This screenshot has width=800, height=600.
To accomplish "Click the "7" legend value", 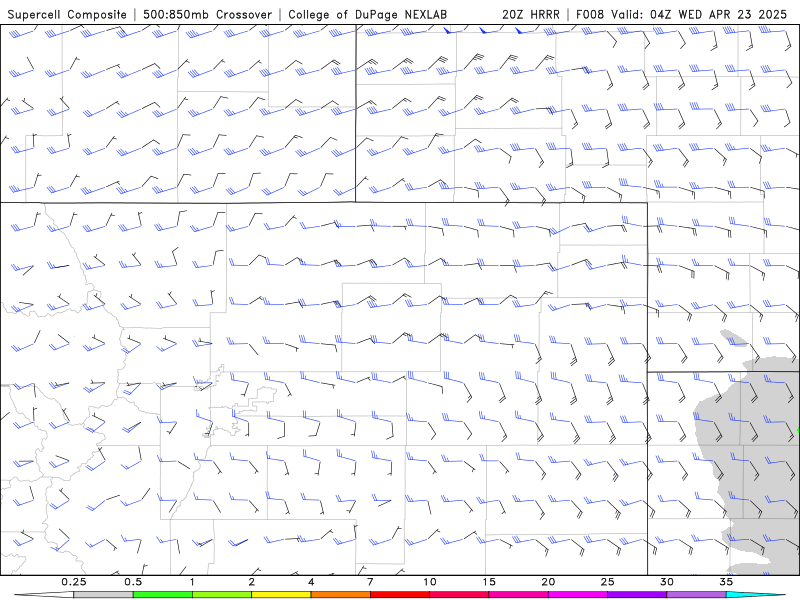I will 370,582.
